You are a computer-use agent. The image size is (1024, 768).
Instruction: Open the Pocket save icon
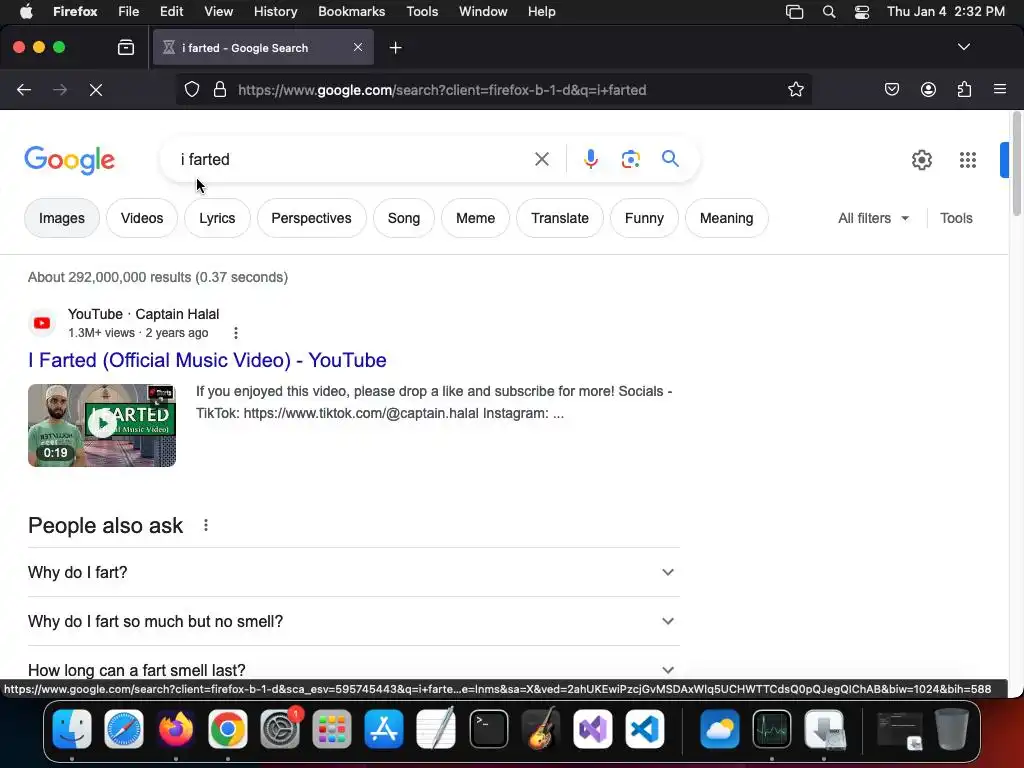[x=892, y=89]
